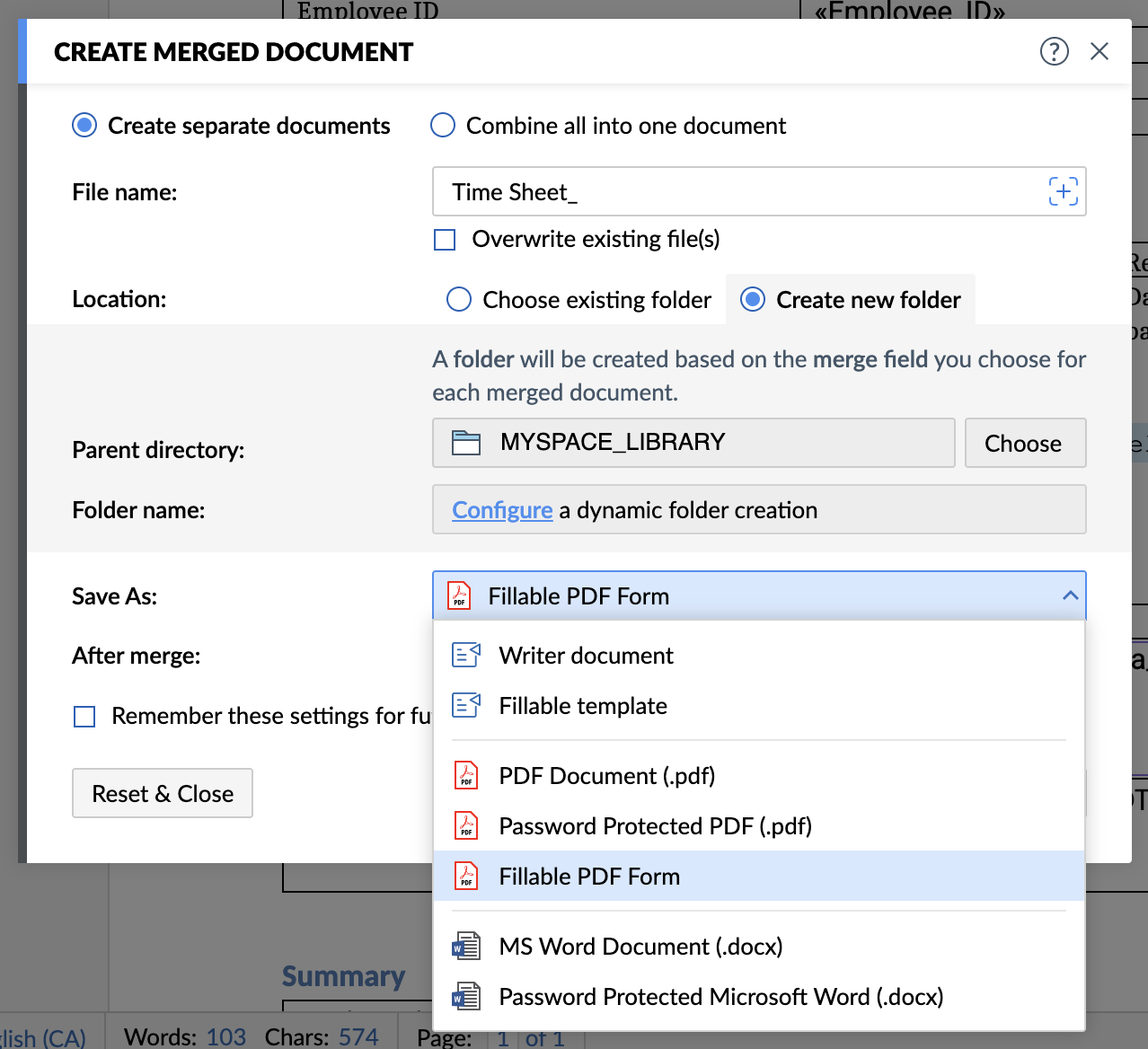The height and width of the screenshot is (1049, 1148).
Task: Open the Configure dynamic folder link
Action: pos(502,510)
